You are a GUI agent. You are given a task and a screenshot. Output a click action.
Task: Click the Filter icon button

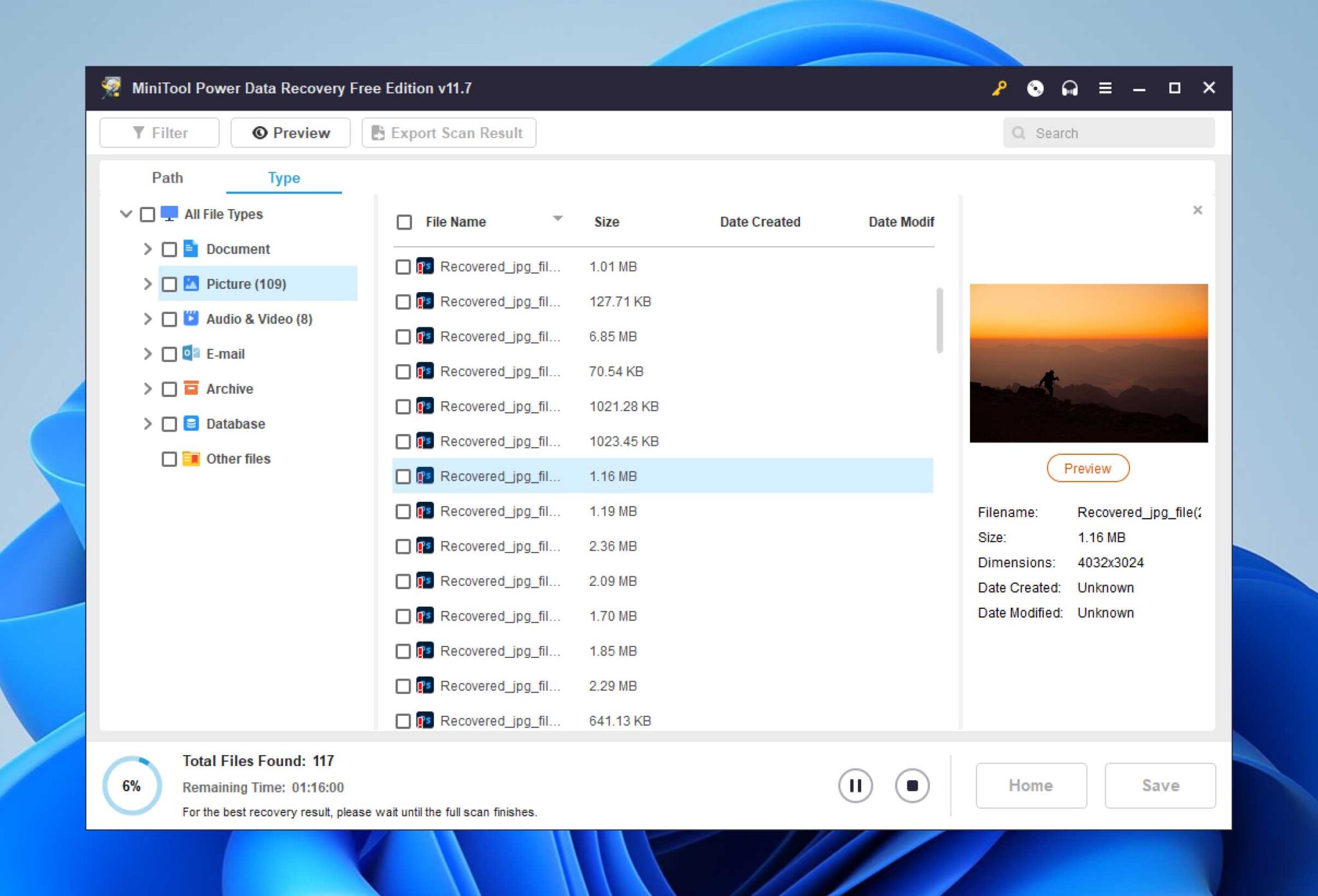click(x=138, y=133)
